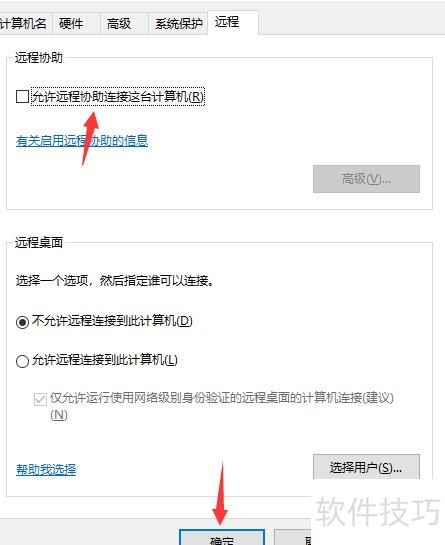The image size is (445, 545).
Task: Click the 软件技巧 watermark text
Action: [x=378, y=511]
